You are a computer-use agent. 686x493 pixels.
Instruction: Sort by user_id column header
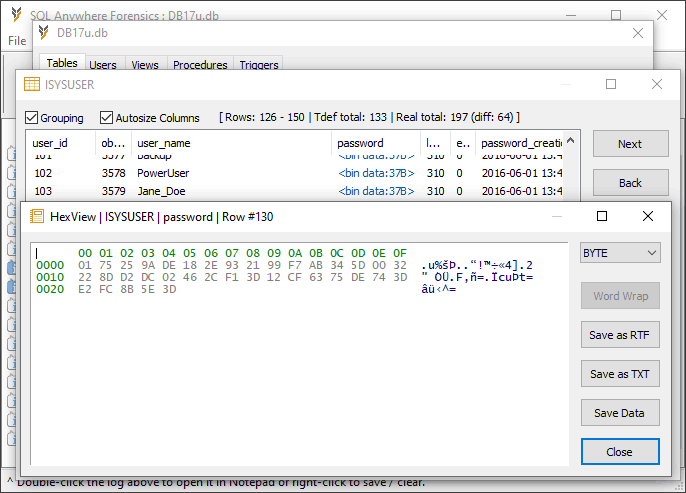point(60,143)
